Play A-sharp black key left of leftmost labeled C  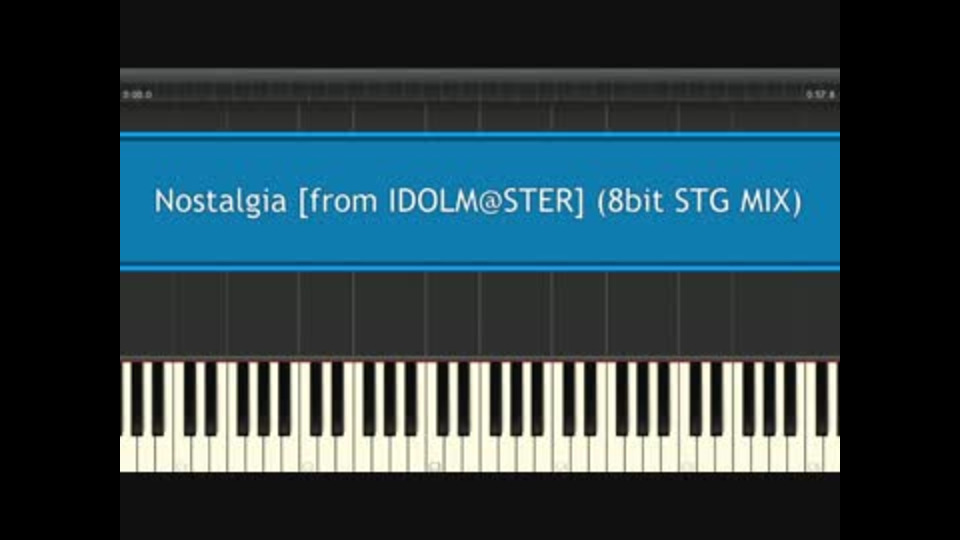[x=158, y=398]
